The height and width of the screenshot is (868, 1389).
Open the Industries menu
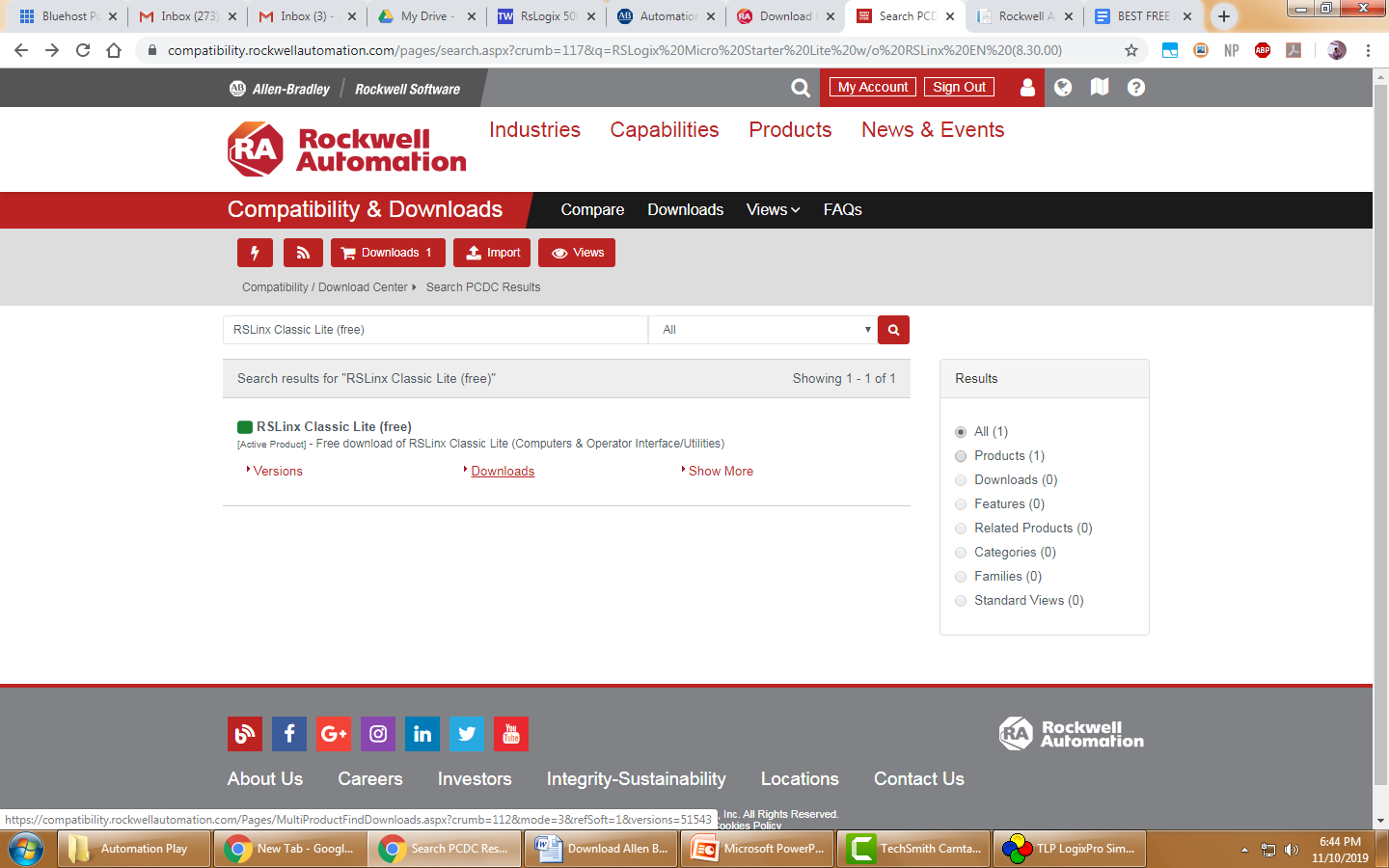point(534,130)
